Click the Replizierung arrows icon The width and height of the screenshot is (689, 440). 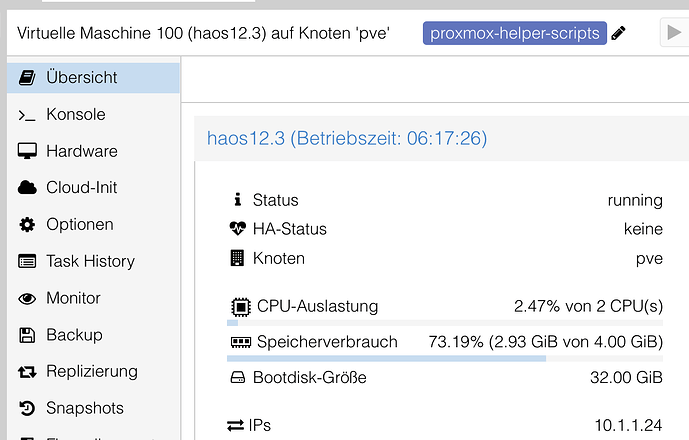[27, 372]
